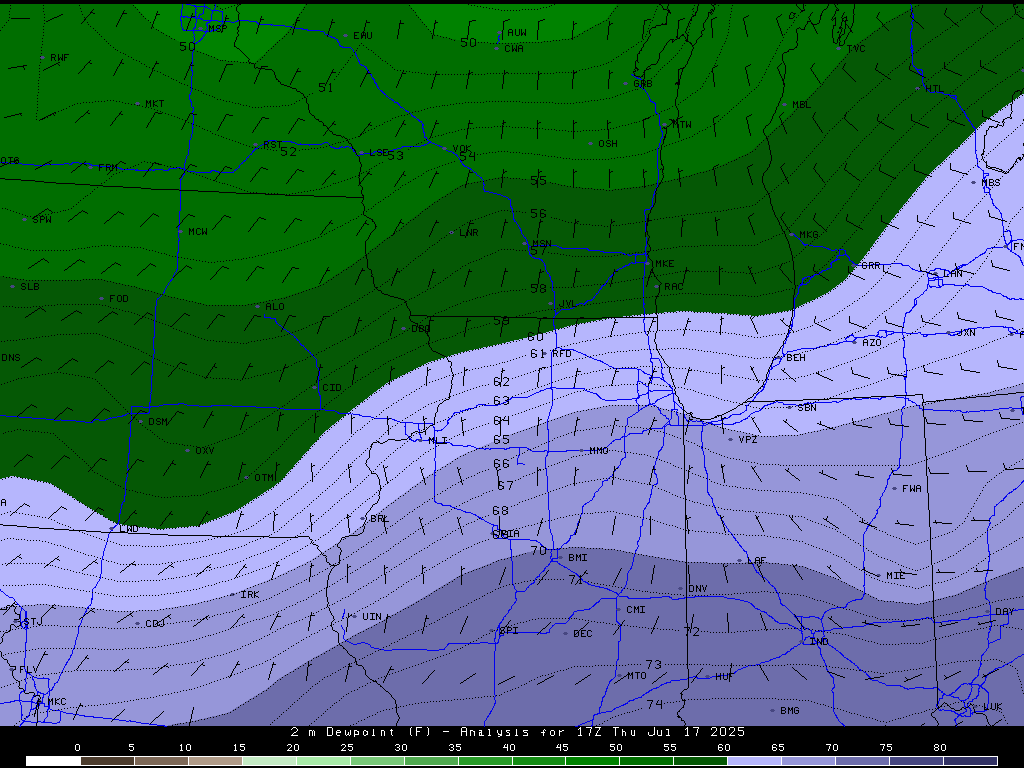This screenshot has width=1024, height=768.
Task: Pick the light lavender 60–65 legend swatch
Action: click(x=754, y=761)
